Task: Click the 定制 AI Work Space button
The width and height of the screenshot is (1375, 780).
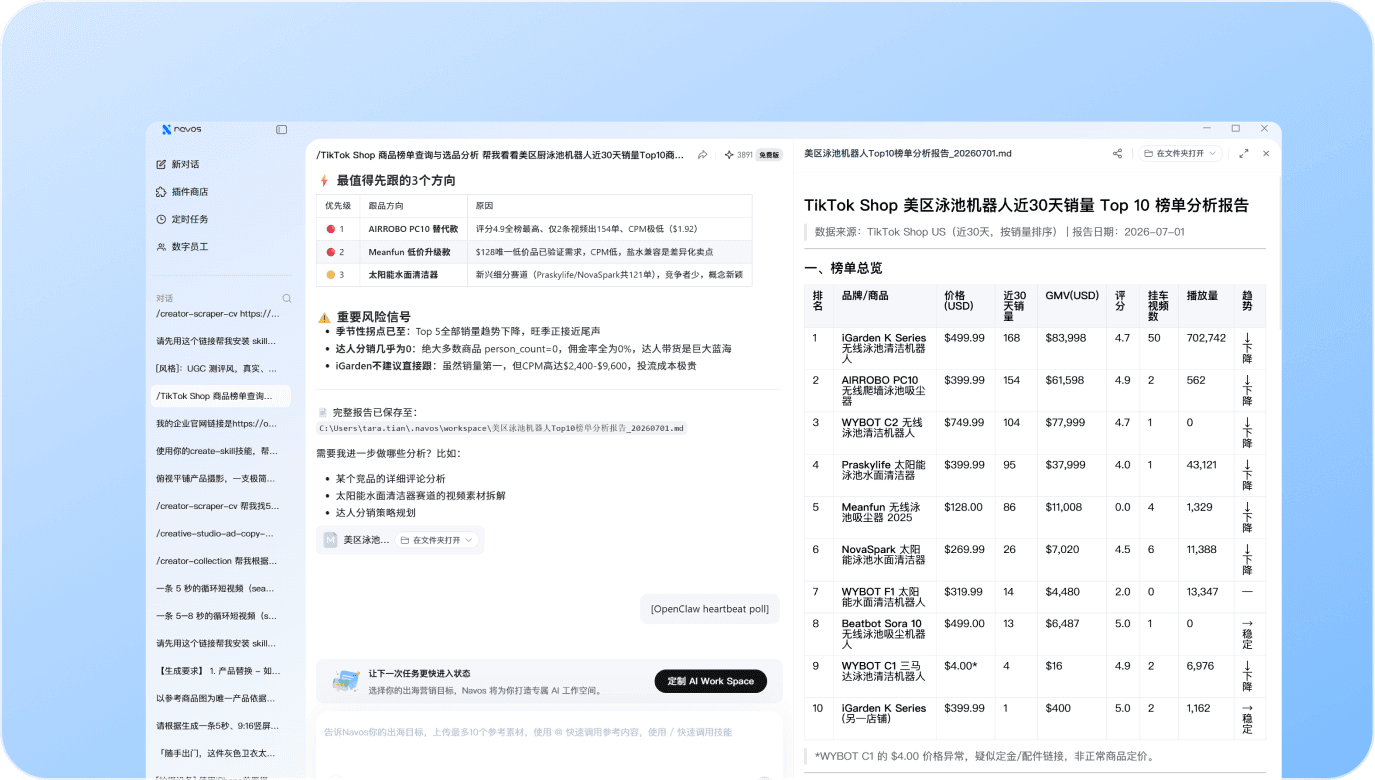Action: coord(710,681)
